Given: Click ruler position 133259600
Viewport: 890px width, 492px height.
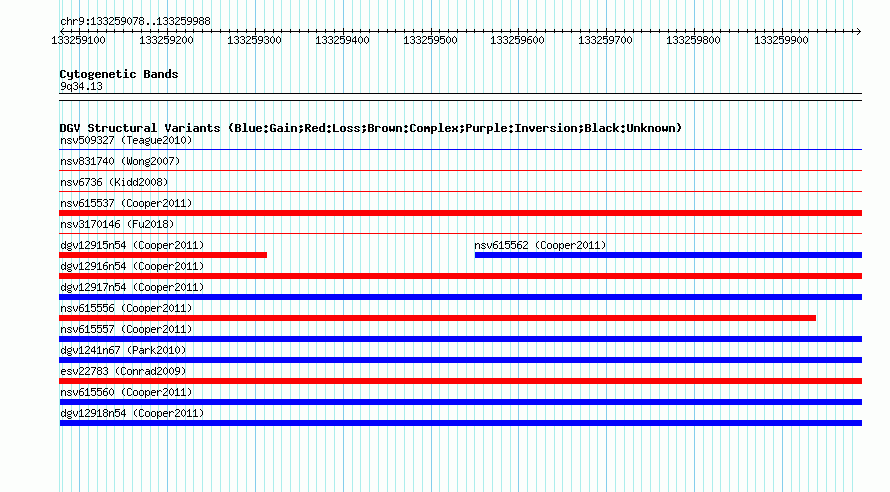Looking at the screenshot, I should coord(518,40).
